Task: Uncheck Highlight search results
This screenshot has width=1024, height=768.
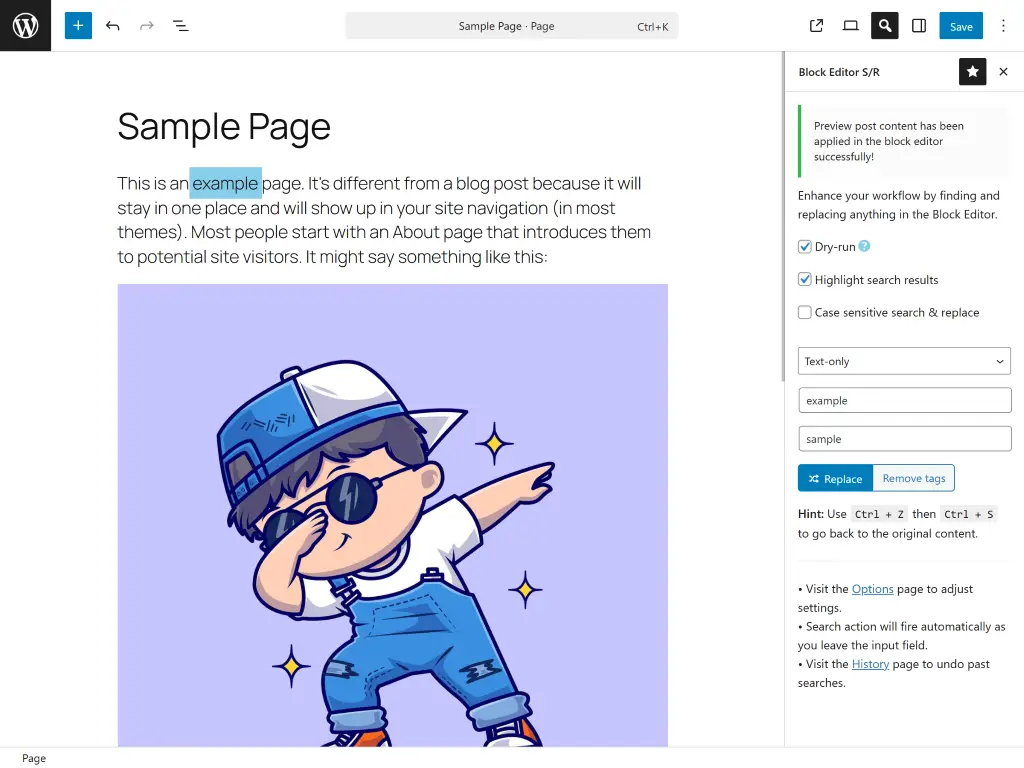Action: [x=805, y=279]
